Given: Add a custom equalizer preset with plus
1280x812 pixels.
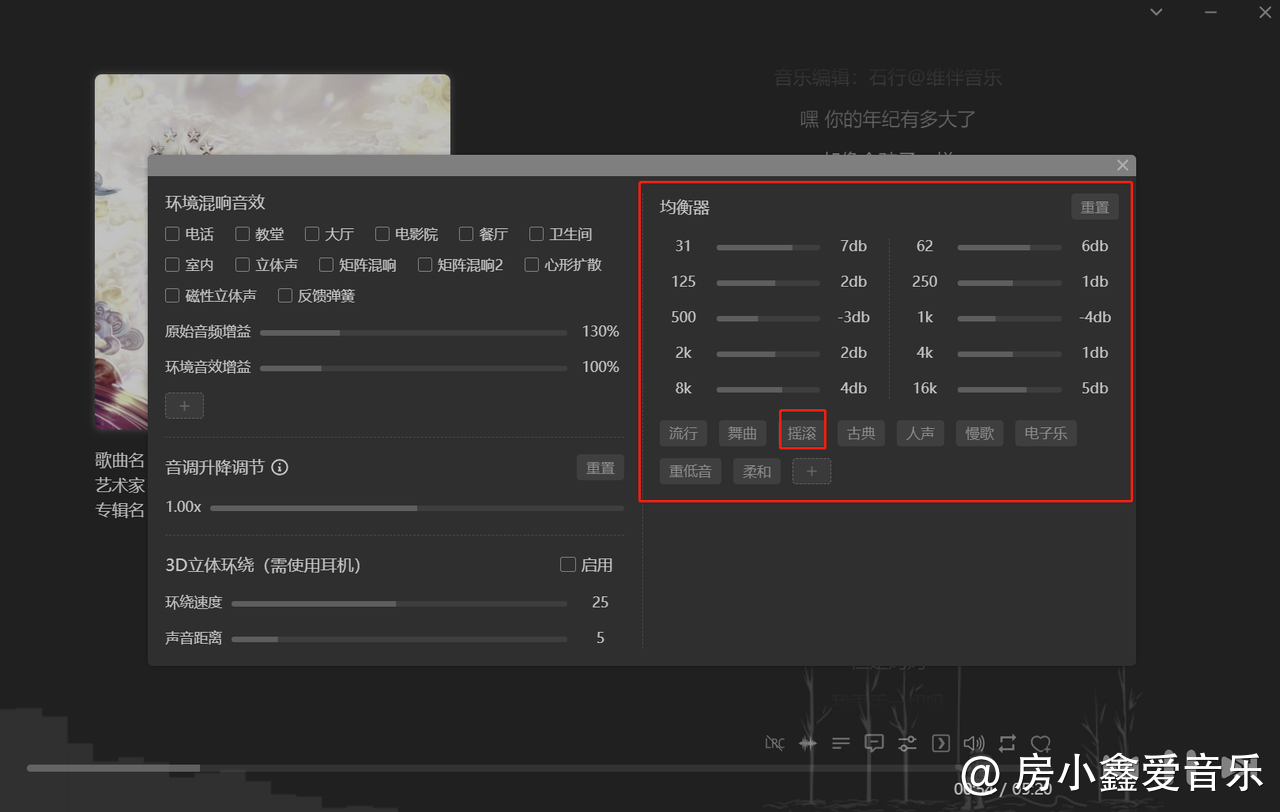Looking at the screenshot, I should pyautogui.click(x=811, y=471).
